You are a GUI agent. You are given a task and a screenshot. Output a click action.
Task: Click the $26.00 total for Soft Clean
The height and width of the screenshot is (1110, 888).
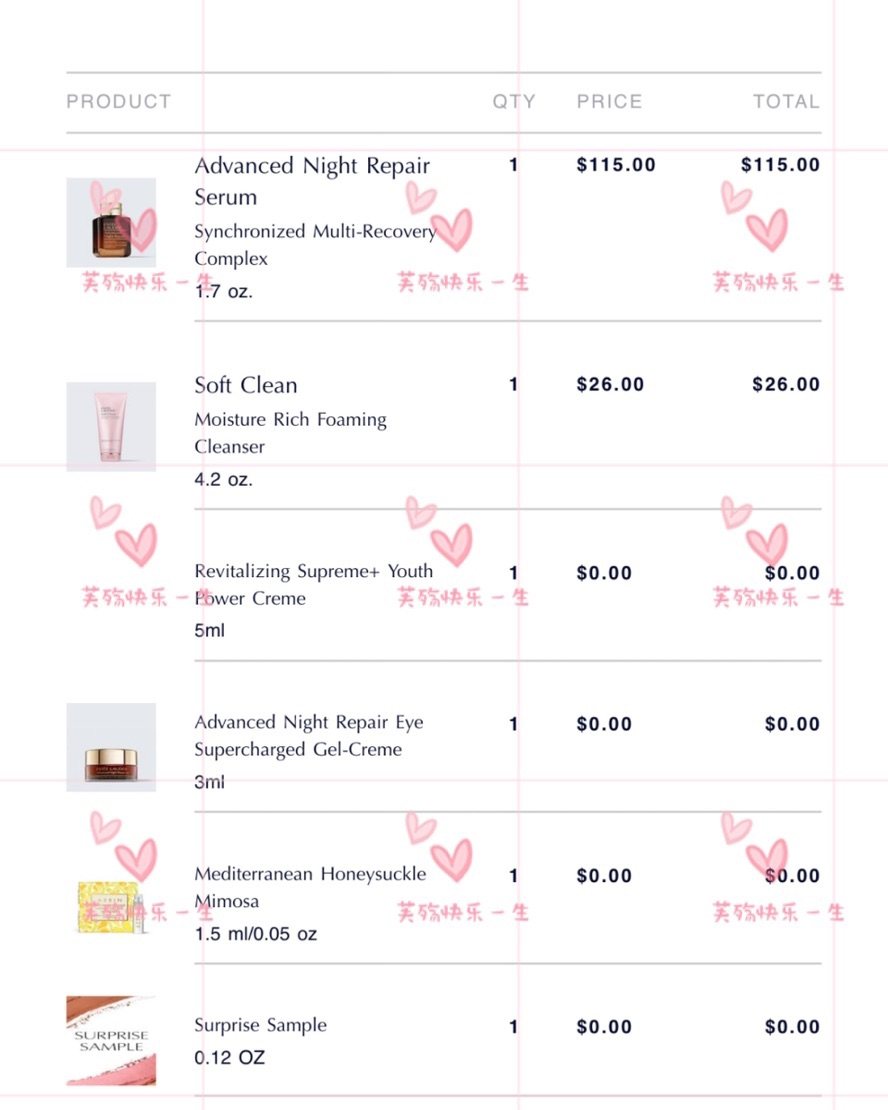786,384
